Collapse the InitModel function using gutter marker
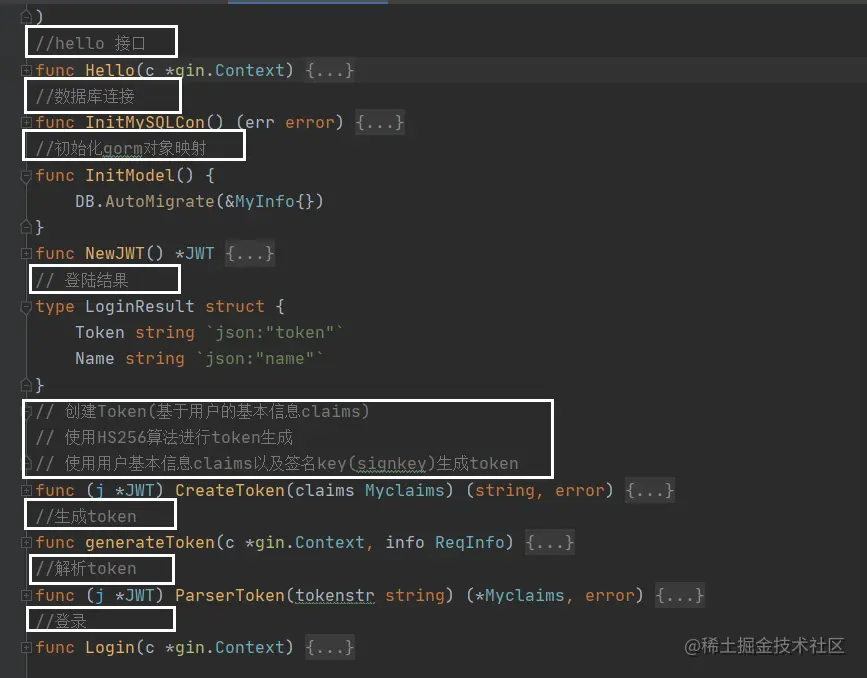This screenshot has width=867, height=678. (x=26, y=176)
